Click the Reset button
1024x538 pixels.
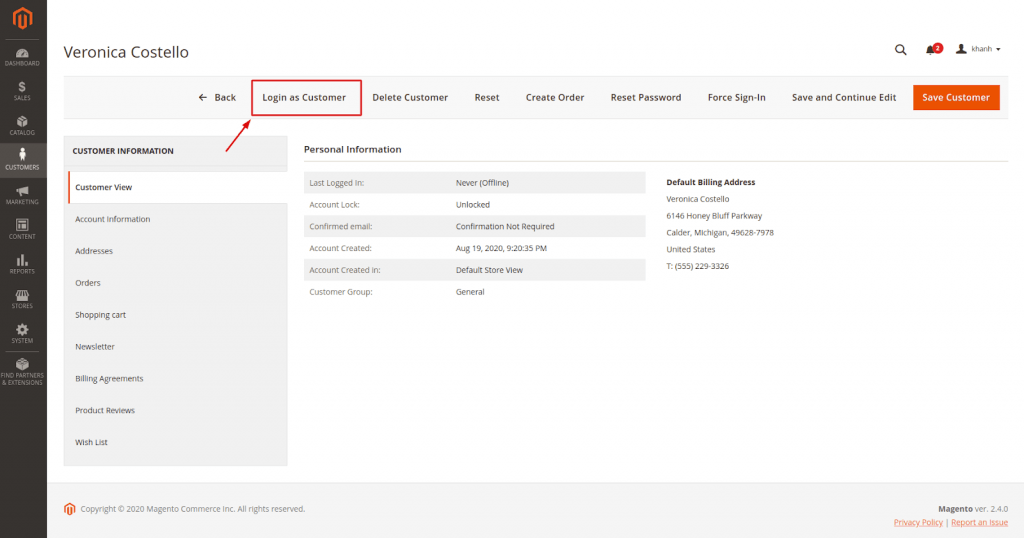tap(487, 97)
